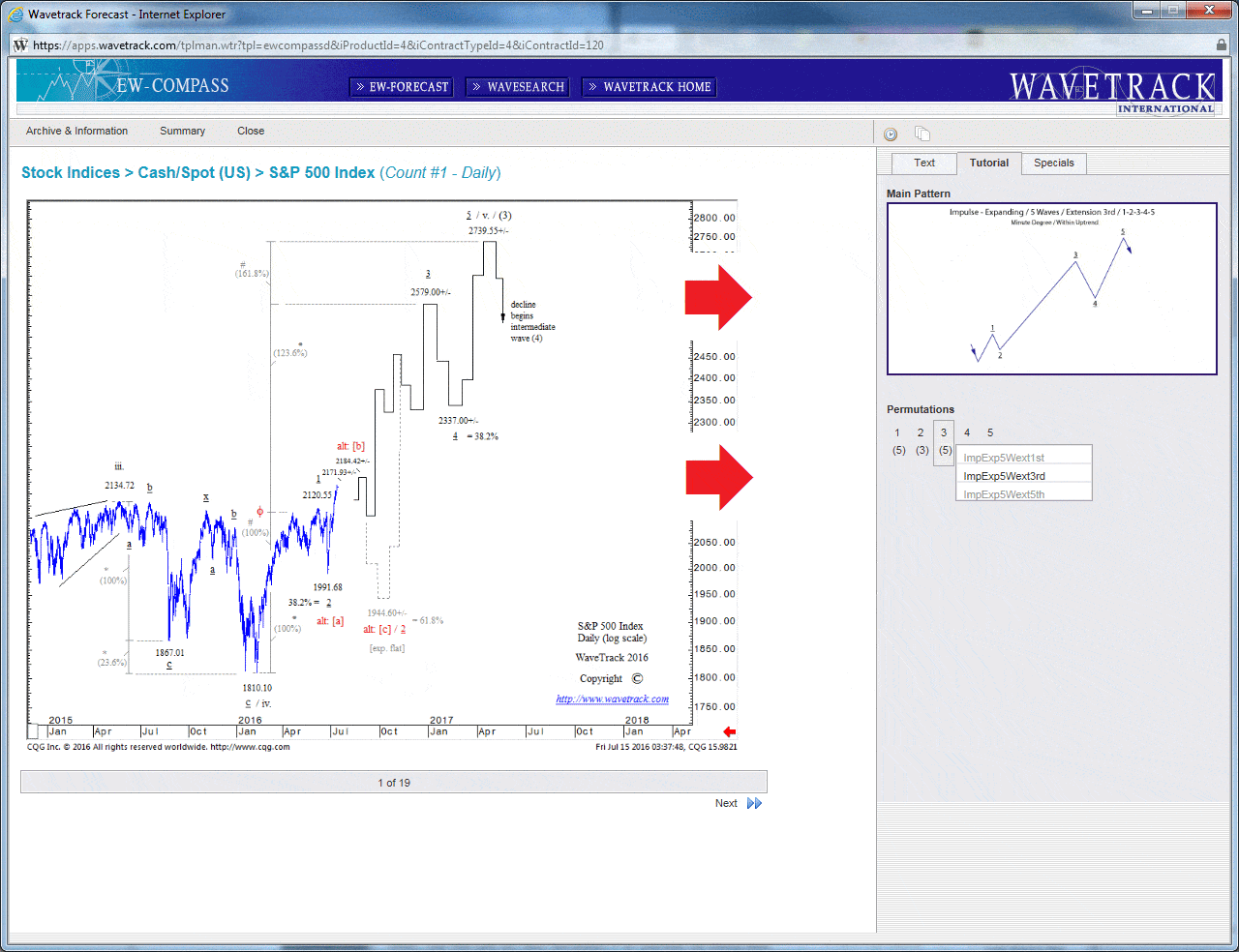1239x952 pixels.
Task: Click the Internet Explorer icon in the title bar
Action: point(15,15)
